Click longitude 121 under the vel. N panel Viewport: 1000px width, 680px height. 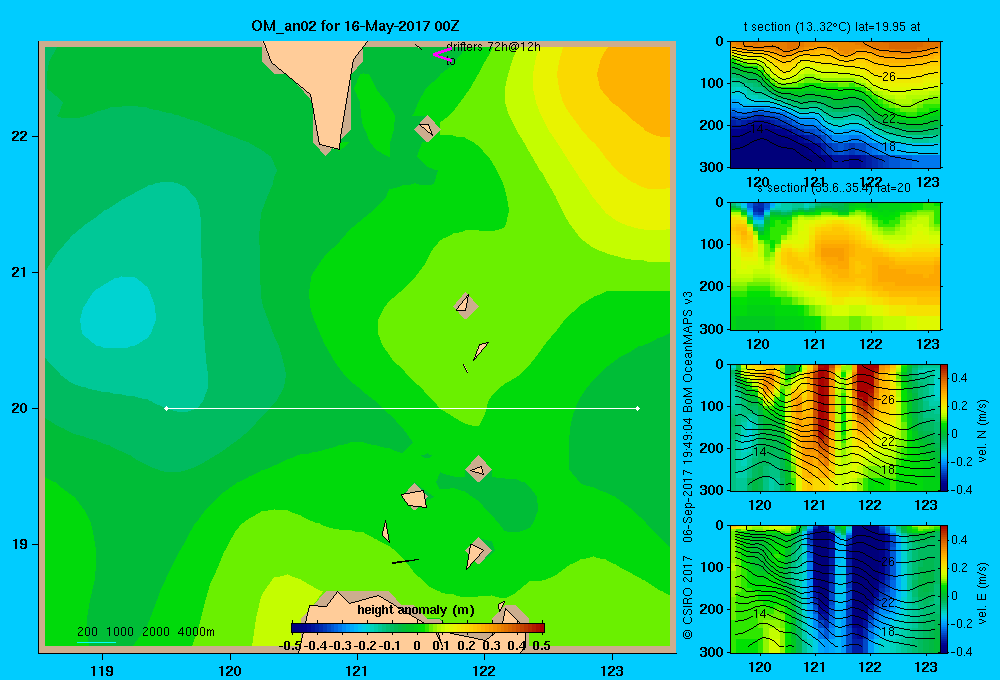click(814, 505)
